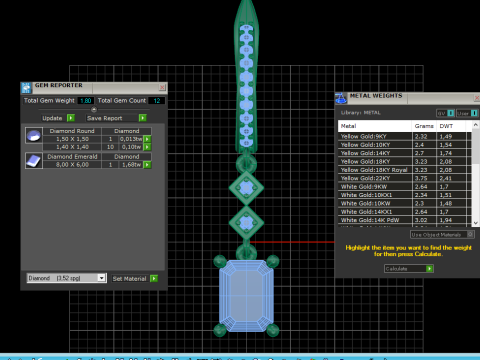Screen dimensions: 480x360
Task: Click the metal list scroll down arrow
Action: pyautogui.click(x=476, y=223)
